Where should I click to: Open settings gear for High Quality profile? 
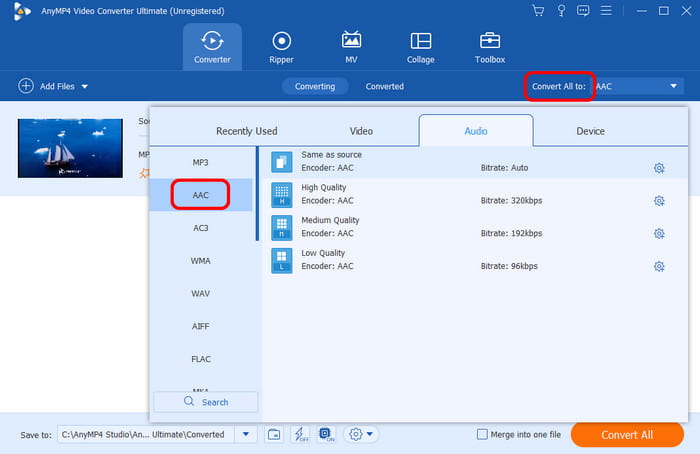[x=659, y=201]
